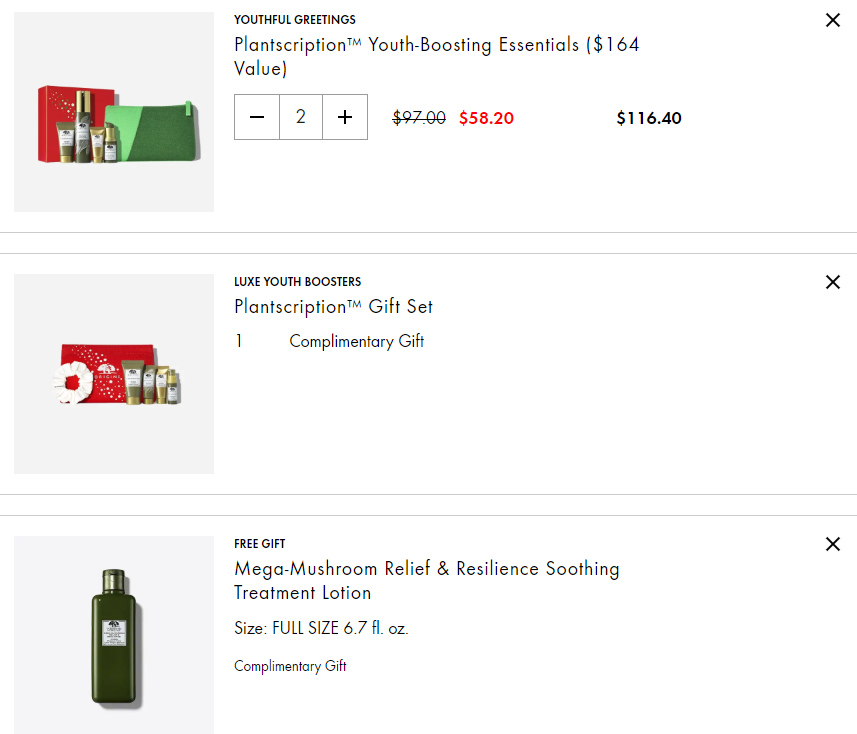Open Mega-Mushroom lotion bottle image
Image resolution: width=857 pixels, height=734 pixels.
tap(114, 635)
